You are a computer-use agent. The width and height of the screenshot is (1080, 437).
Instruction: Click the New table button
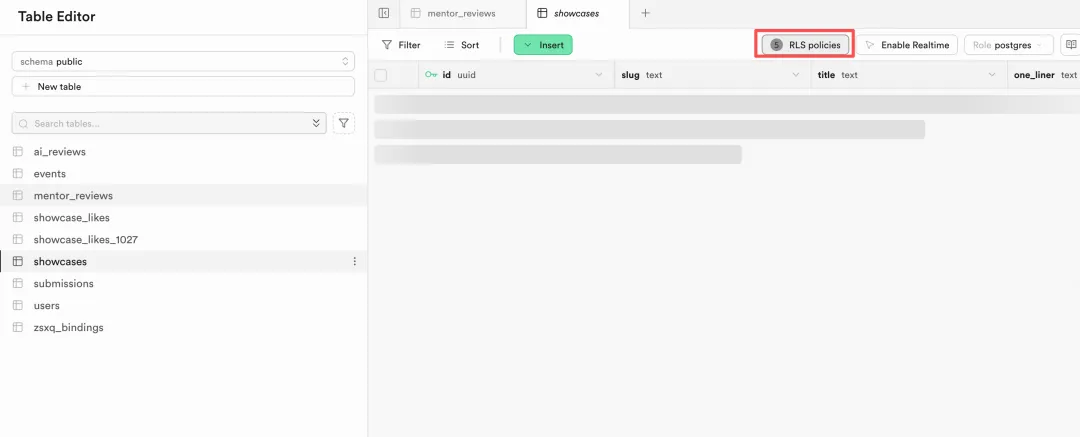pos(183,87)
